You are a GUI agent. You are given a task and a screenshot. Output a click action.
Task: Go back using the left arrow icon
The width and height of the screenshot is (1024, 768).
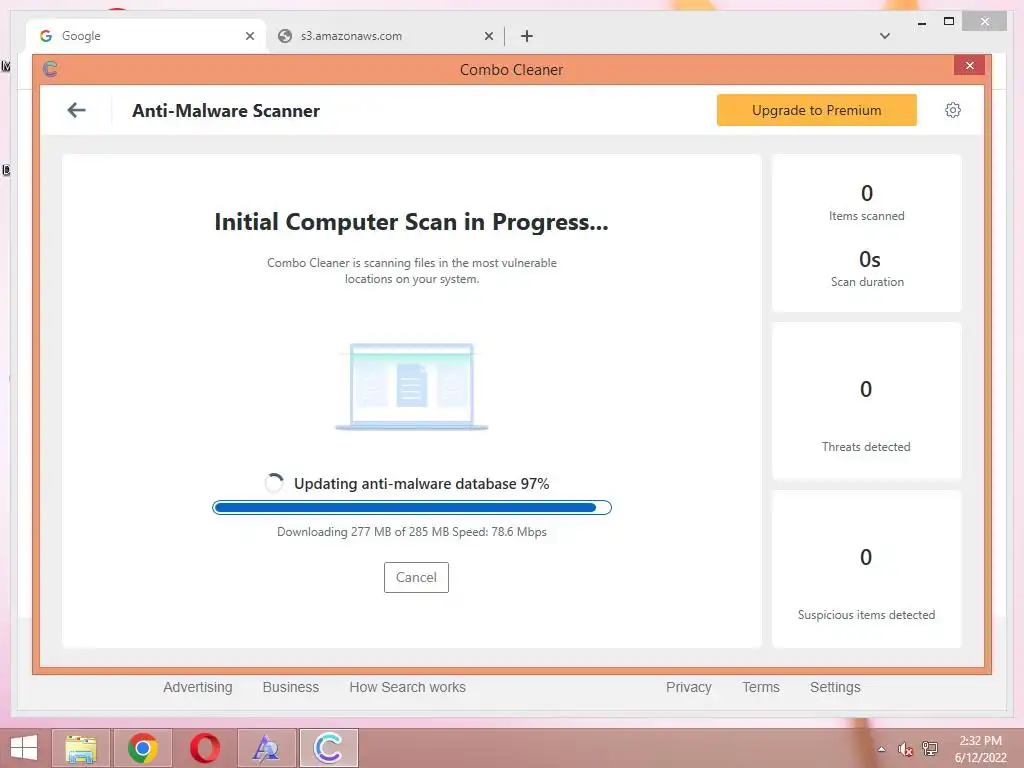[x=76, y=110]
